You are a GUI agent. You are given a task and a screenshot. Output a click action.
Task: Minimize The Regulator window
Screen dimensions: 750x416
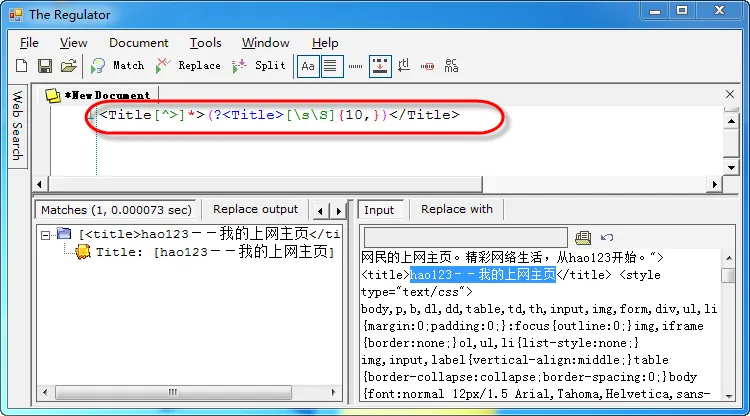(655, 11)
